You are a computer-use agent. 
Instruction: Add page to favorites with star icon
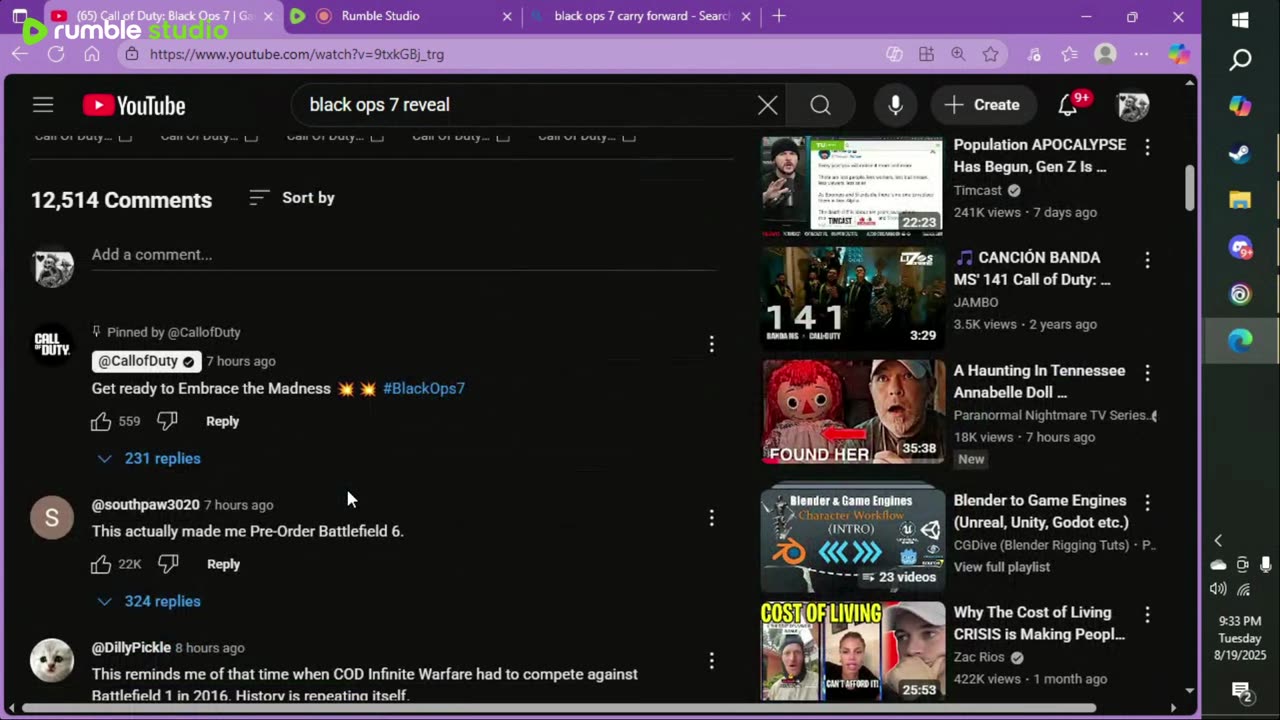click(990, 54)
